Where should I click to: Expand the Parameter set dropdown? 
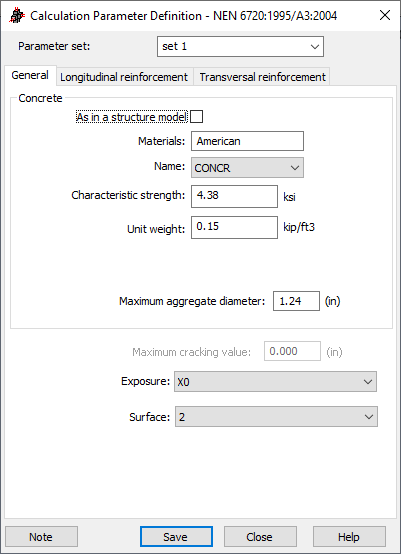tap(240, 46)
